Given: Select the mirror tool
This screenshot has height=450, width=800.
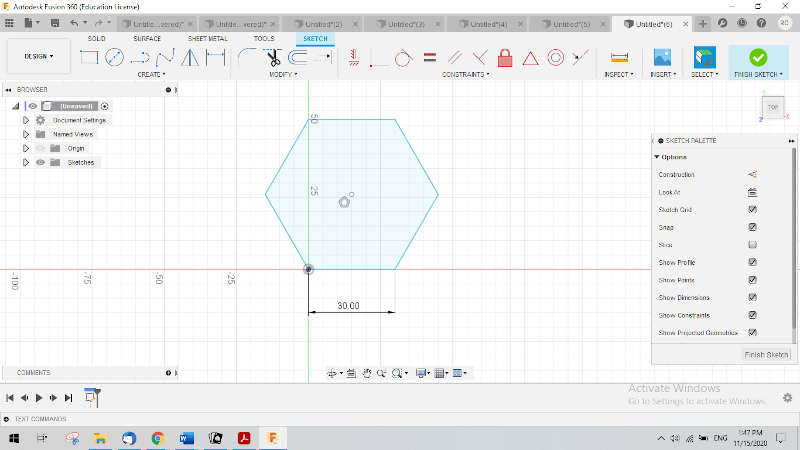Looking at the screenshot, I should point(190,58).
